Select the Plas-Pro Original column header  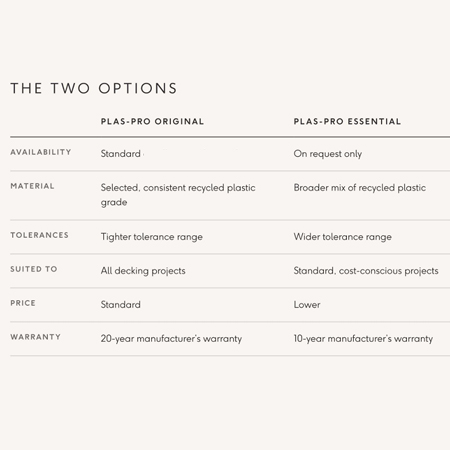pos(152,121)
